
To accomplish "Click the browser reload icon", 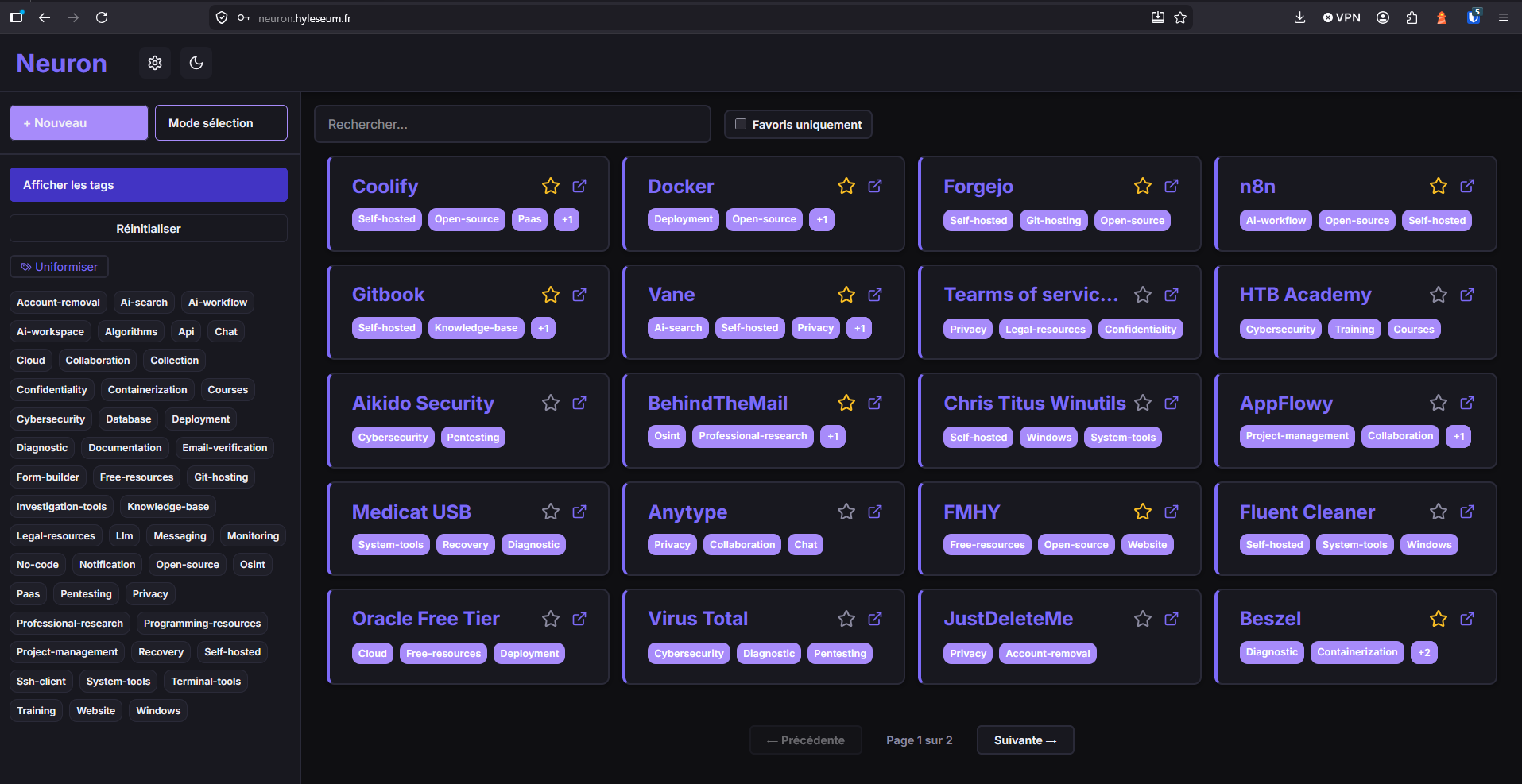I will 102,17.
